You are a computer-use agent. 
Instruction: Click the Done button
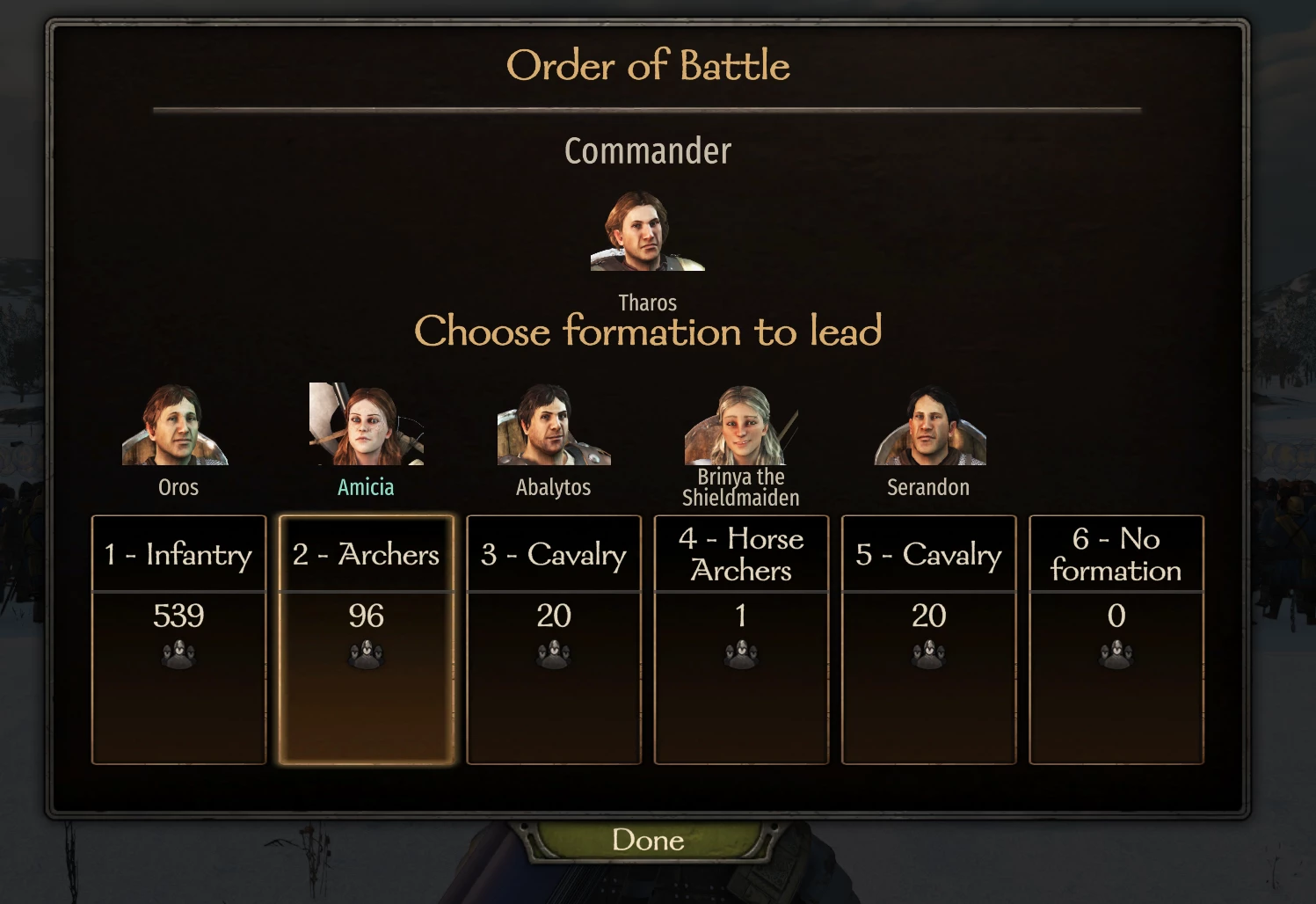point(648,841)
